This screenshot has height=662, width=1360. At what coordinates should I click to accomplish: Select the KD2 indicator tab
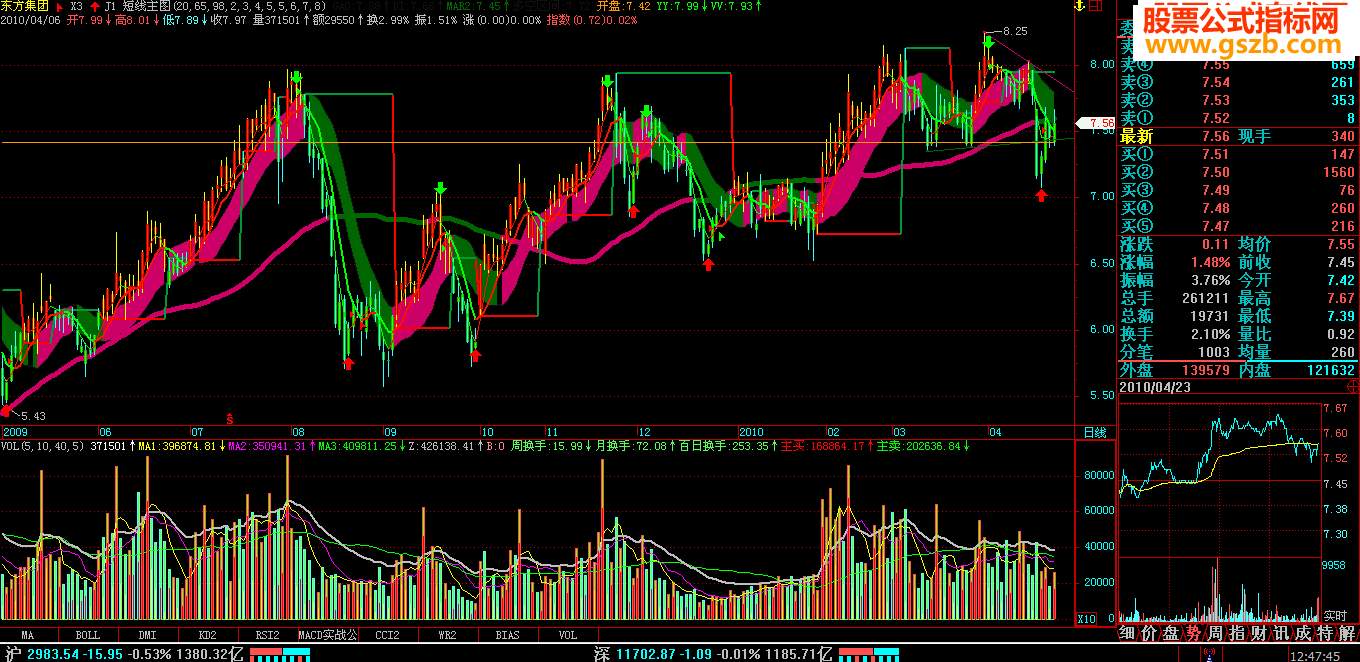point(208,634)
